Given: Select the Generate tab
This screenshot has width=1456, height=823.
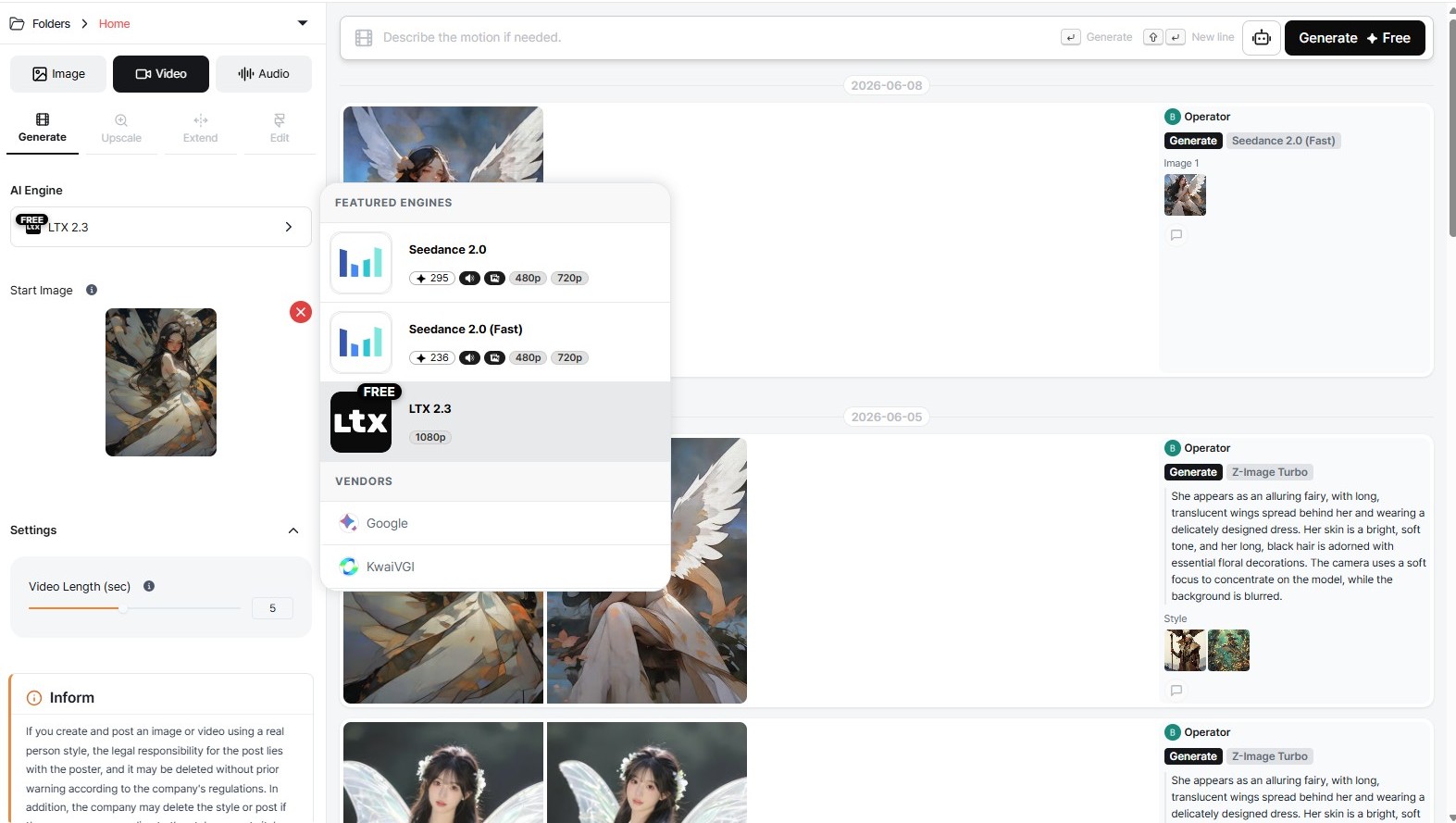Looking at the screenshot, I should coord(43,129).
